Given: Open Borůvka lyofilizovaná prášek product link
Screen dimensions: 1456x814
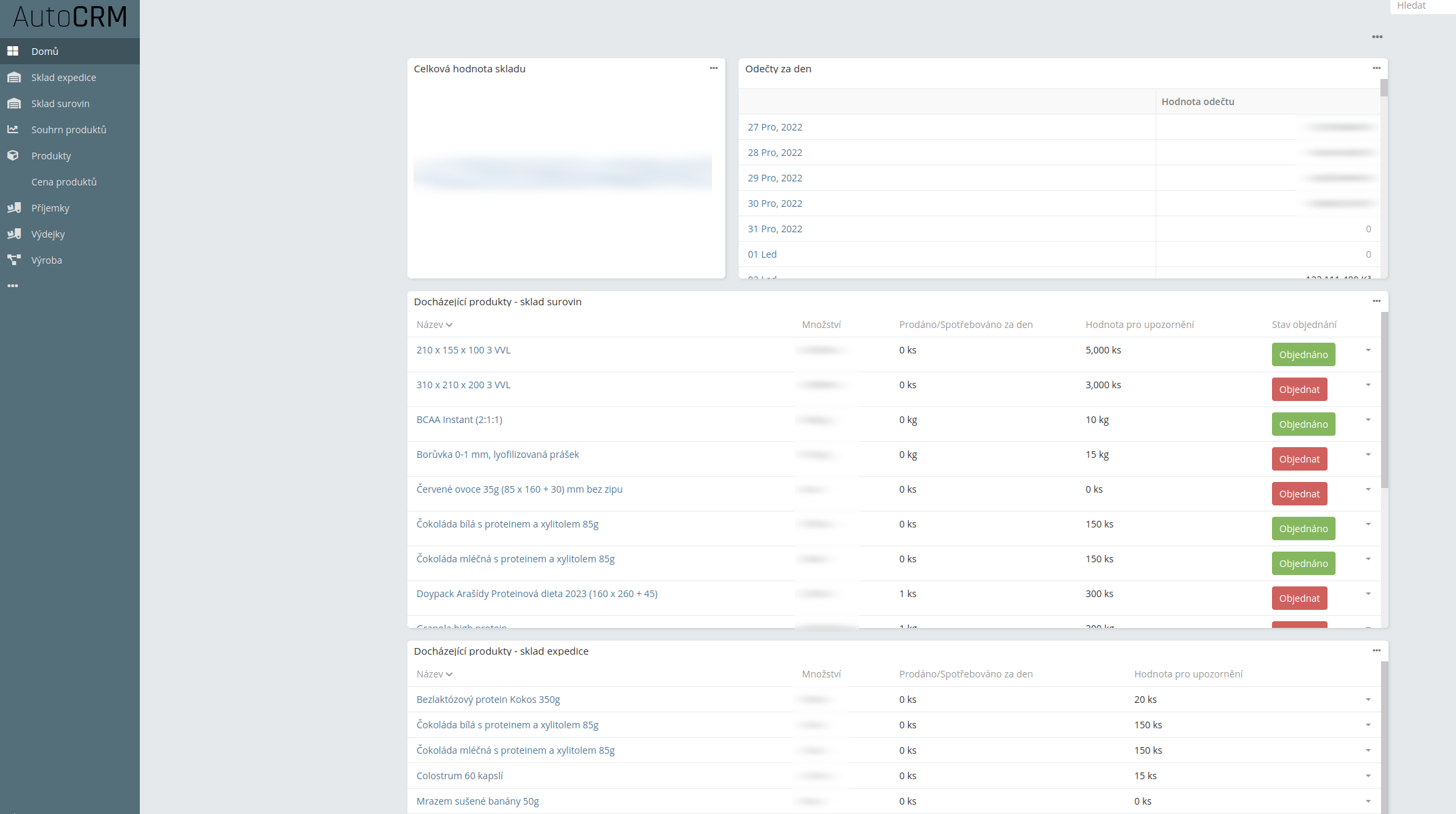Looking at the screenshot, I should click(497, 455).
